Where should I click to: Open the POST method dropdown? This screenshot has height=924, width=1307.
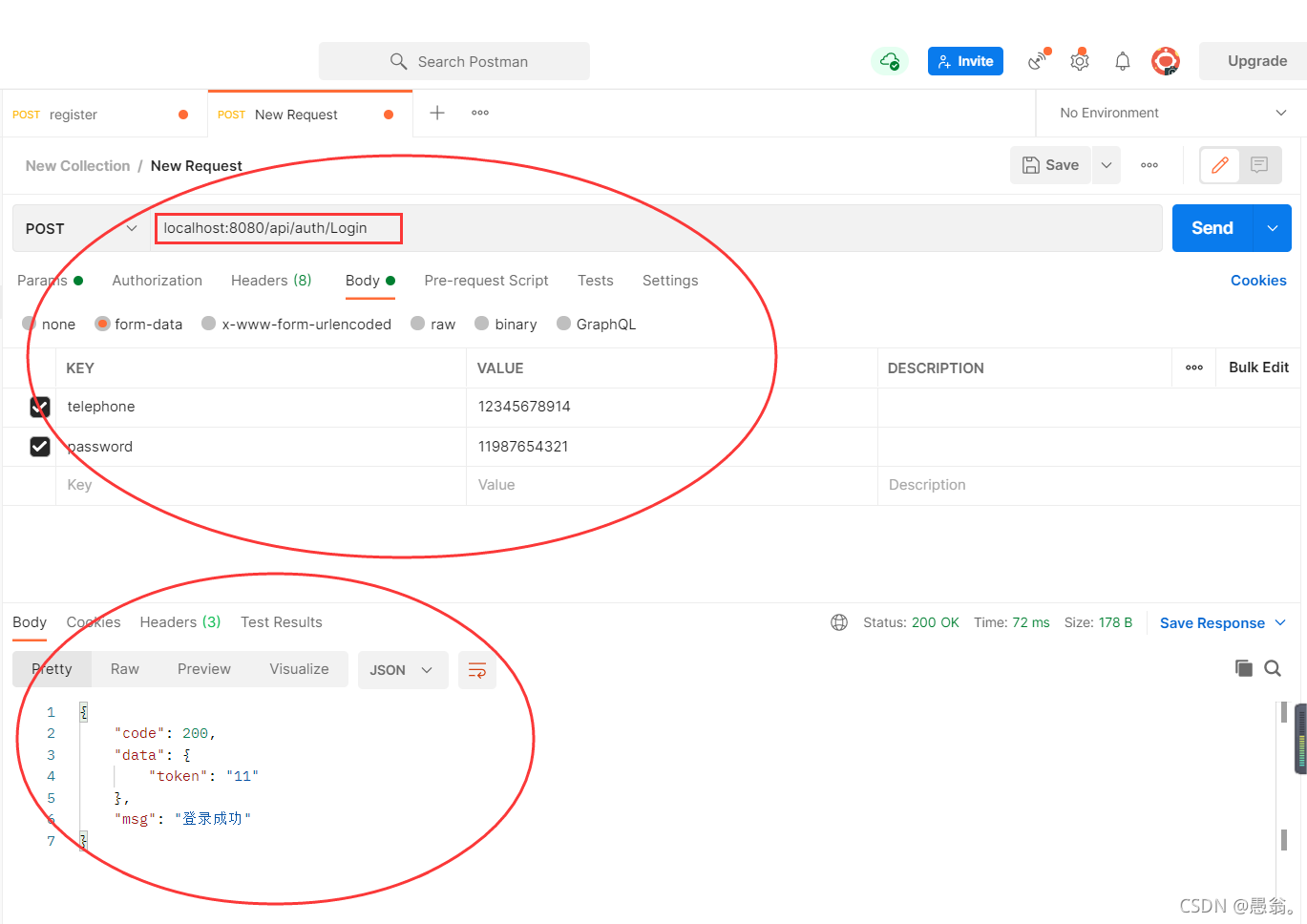coord(81,228)
